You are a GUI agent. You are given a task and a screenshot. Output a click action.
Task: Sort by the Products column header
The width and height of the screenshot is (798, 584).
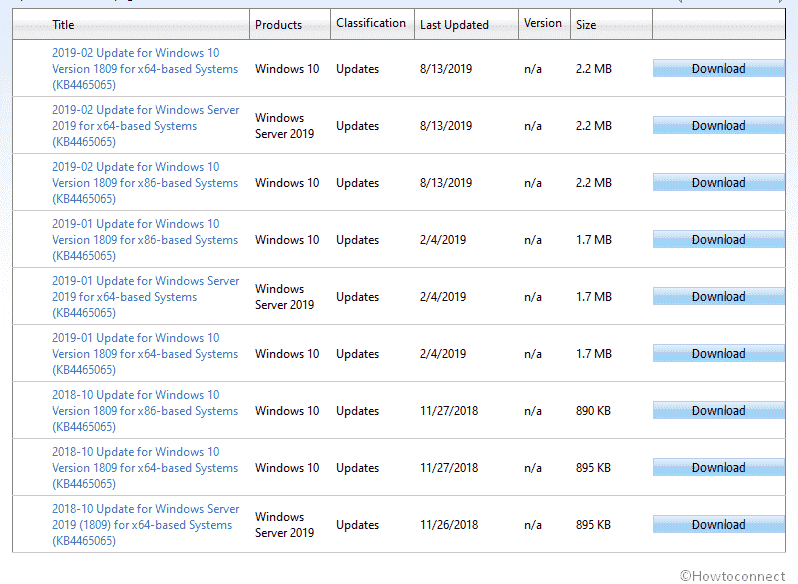click(278, 24)
